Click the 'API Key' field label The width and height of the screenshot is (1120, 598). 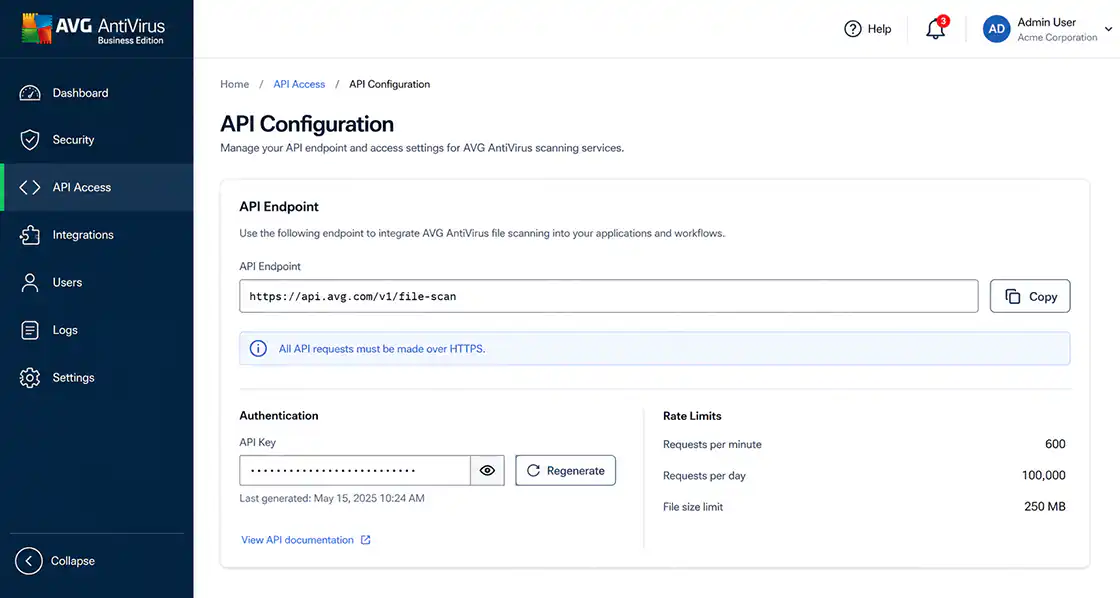[x=257, y=442]
